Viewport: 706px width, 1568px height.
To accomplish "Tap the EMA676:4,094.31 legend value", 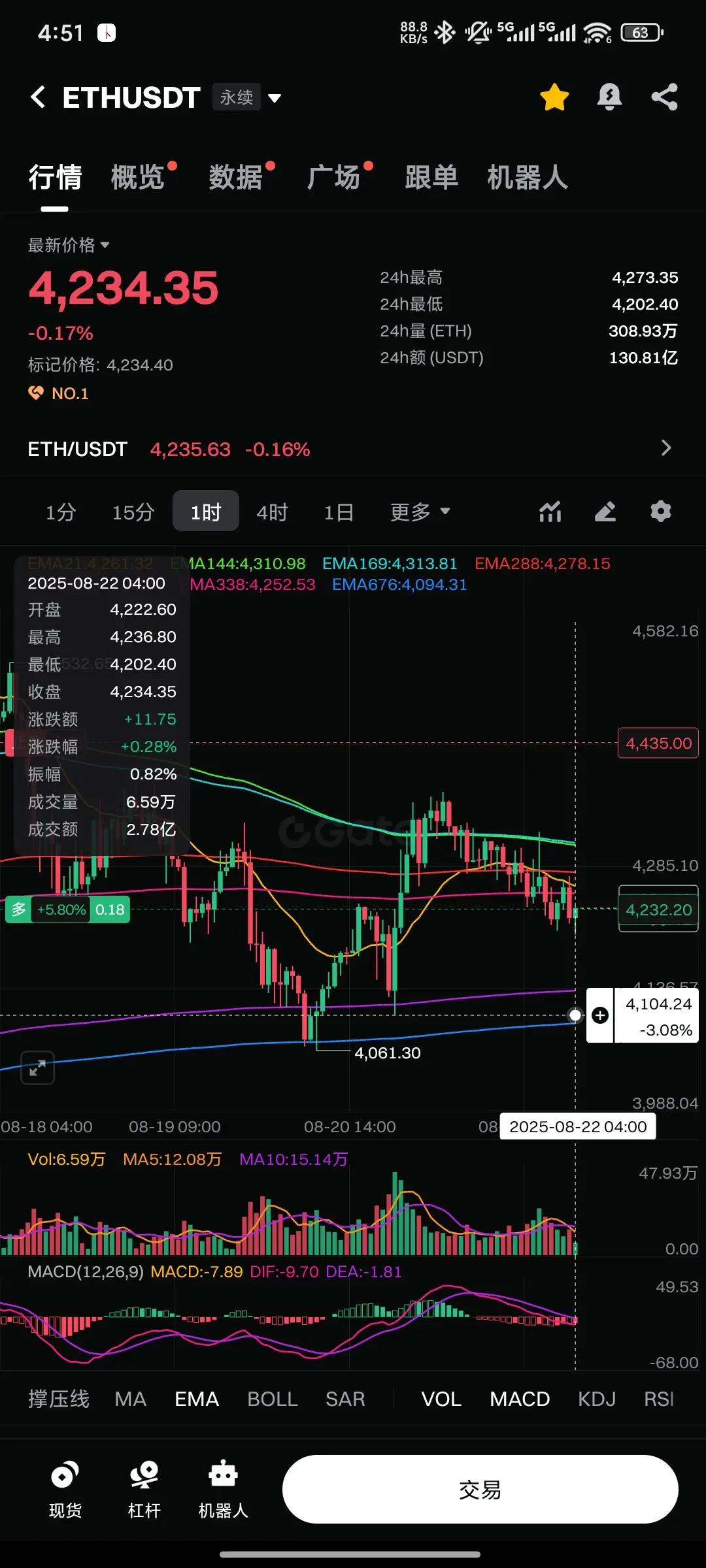I will (x=399, y=584).
